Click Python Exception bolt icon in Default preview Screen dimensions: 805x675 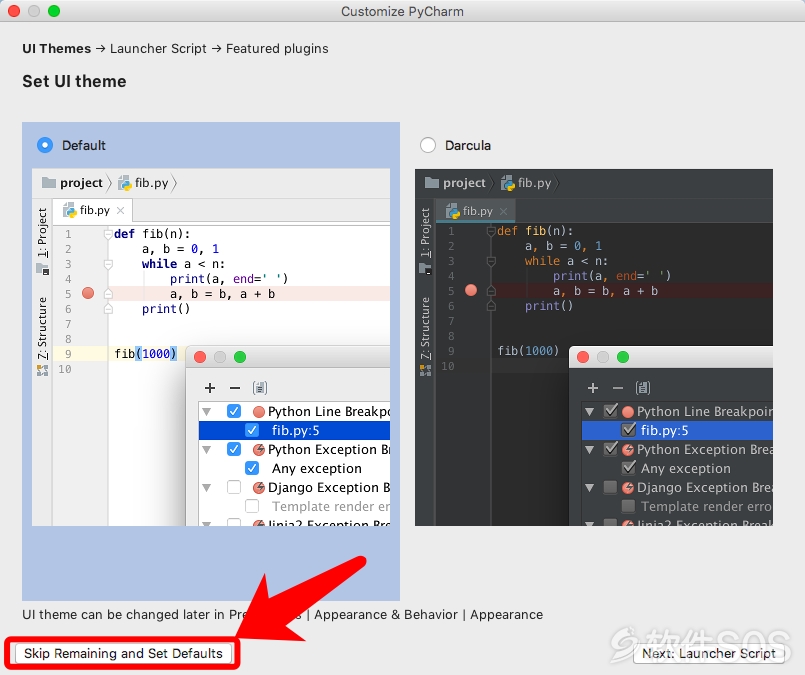259,450
